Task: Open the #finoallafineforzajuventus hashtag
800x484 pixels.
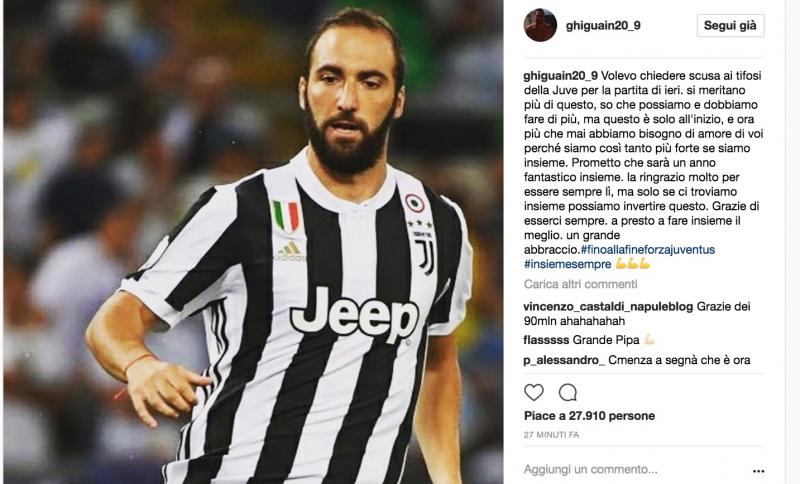Action: point(648,250)
